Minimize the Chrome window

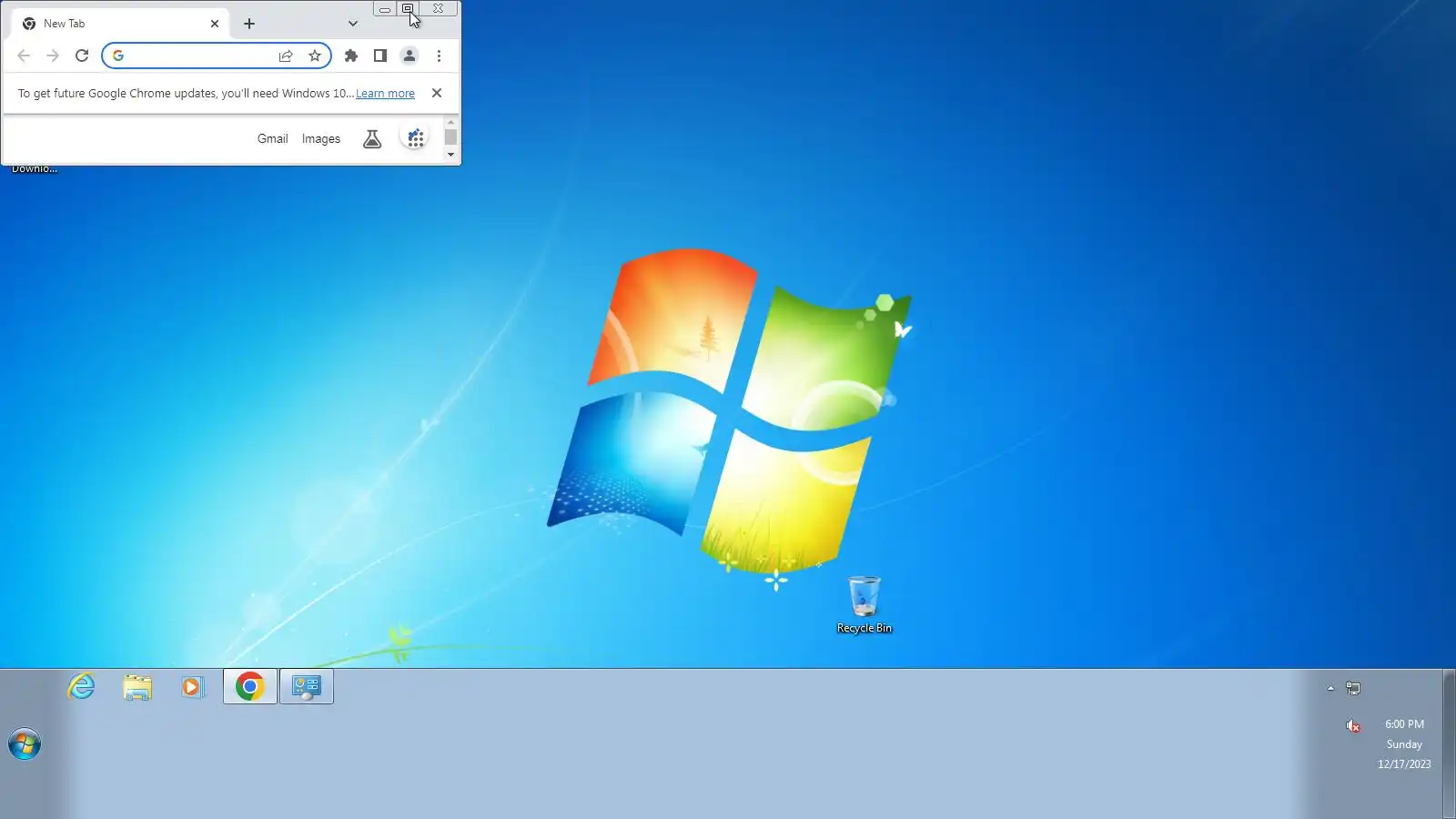click(385, 9)
